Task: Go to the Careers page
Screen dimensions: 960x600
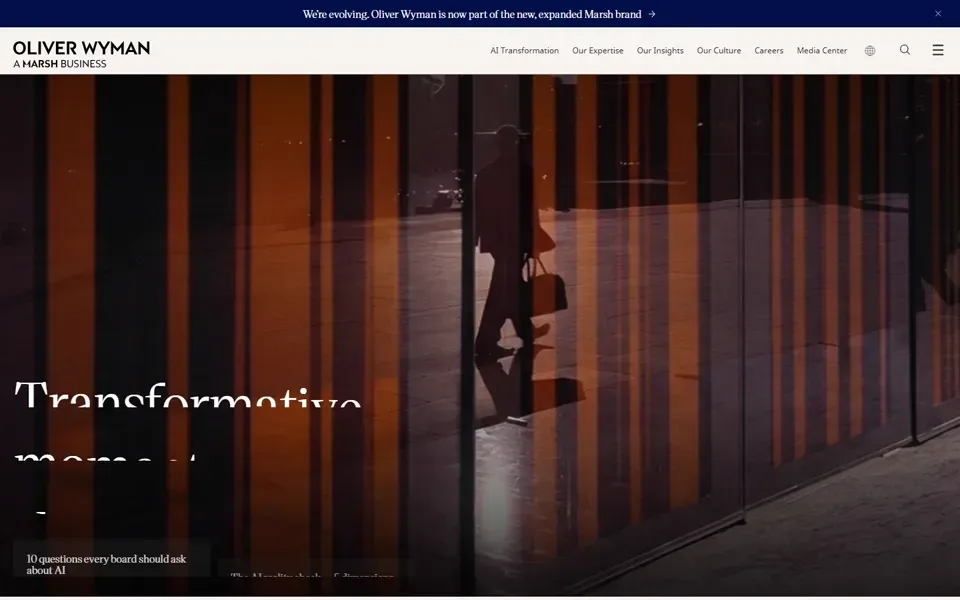Action: [x=768, y=51]
